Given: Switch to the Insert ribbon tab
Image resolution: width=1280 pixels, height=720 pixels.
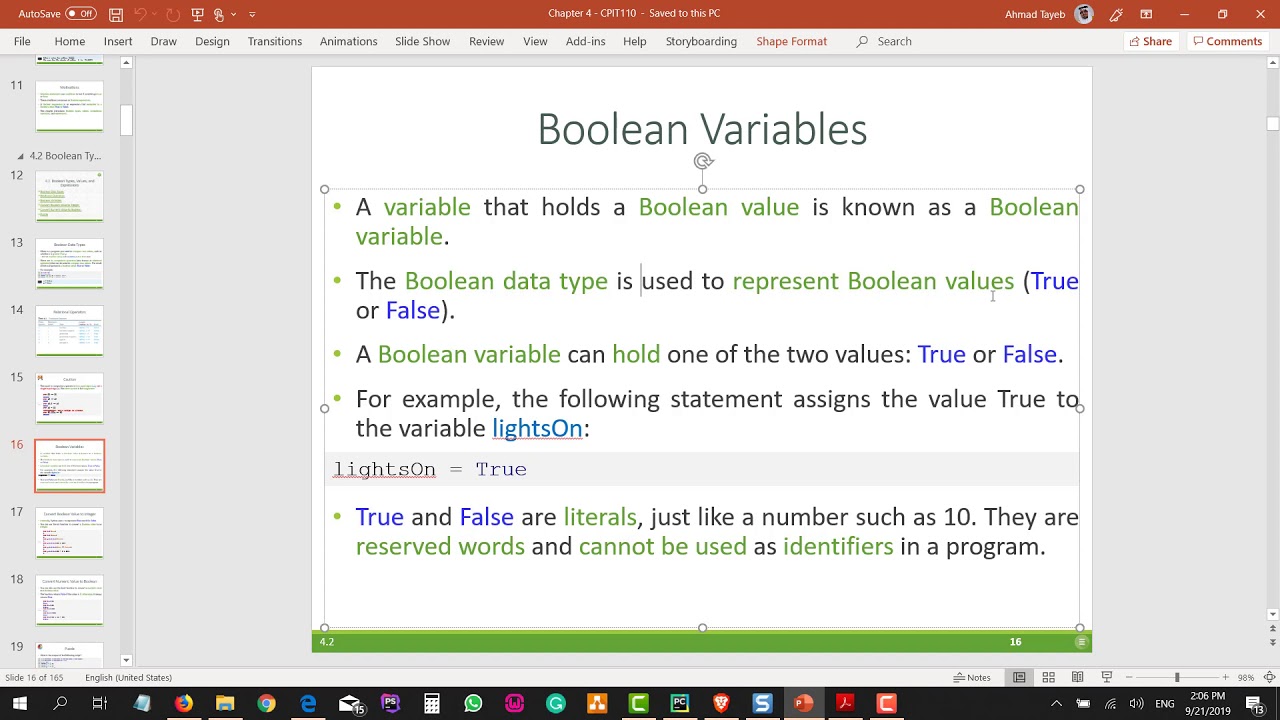Looking at the screenshot, I should pos(118,41).
